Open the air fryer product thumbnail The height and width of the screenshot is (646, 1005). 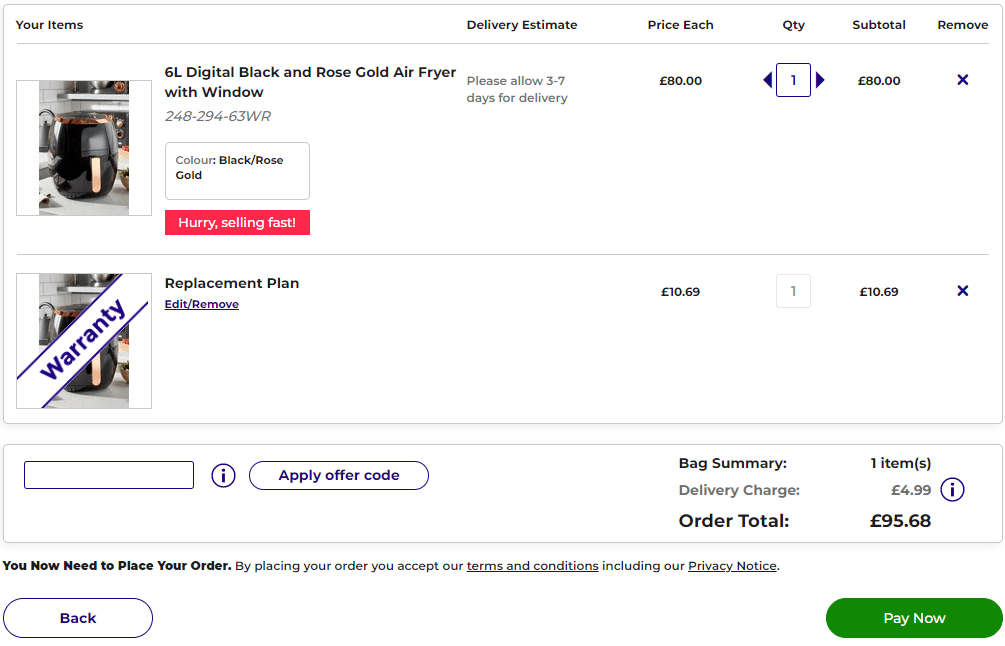click(x=84, y=148)
